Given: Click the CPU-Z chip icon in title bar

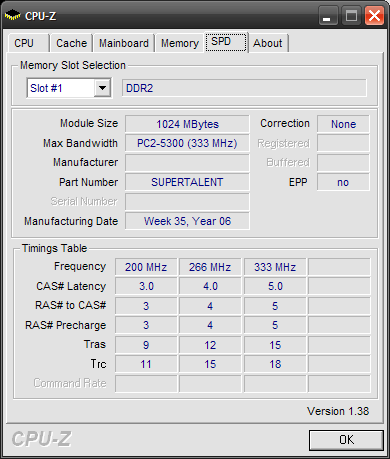Looking at the screenshot, I should (x=12, y=15).
